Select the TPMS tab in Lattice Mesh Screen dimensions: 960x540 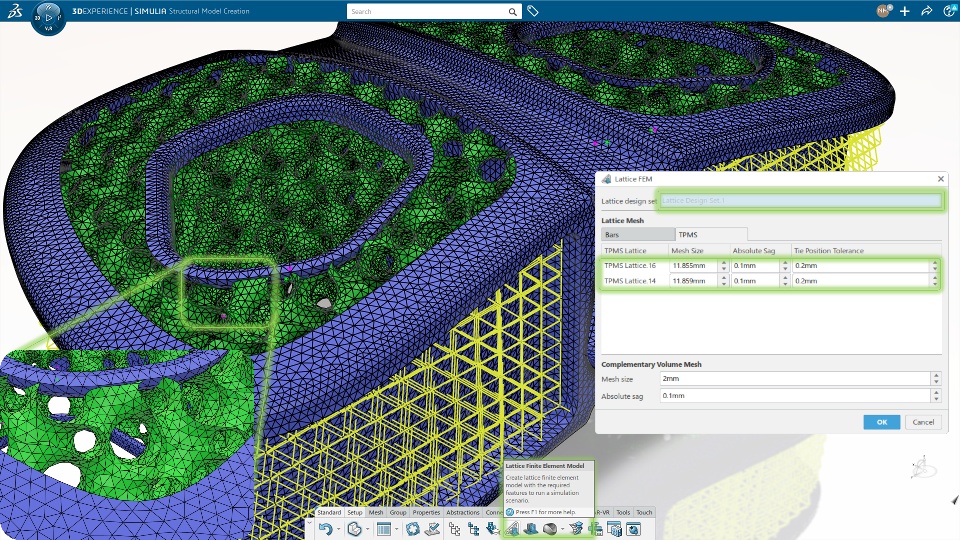tap(711, 234)
